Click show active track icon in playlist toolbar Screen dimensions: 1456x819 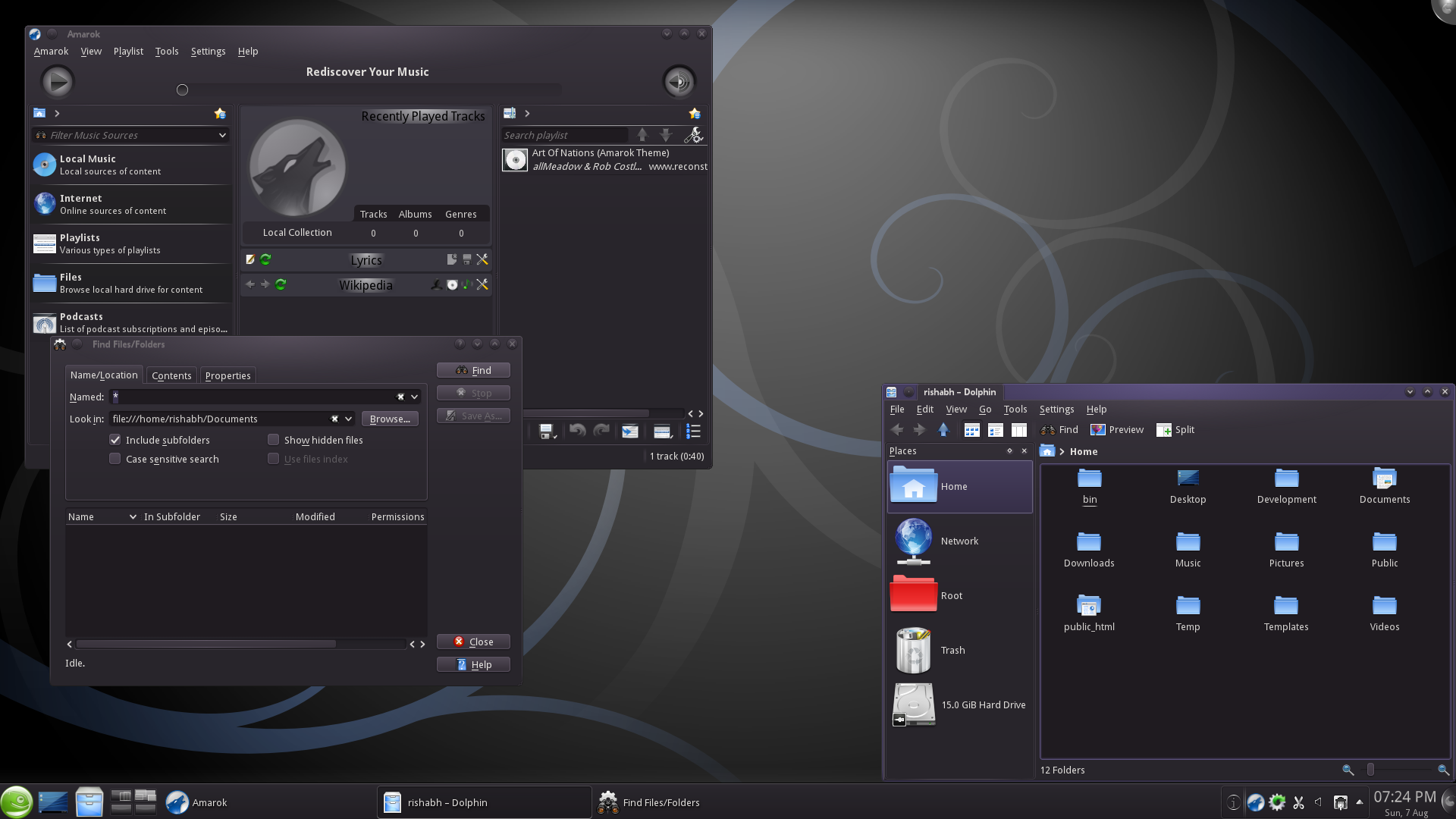point(630,432)
